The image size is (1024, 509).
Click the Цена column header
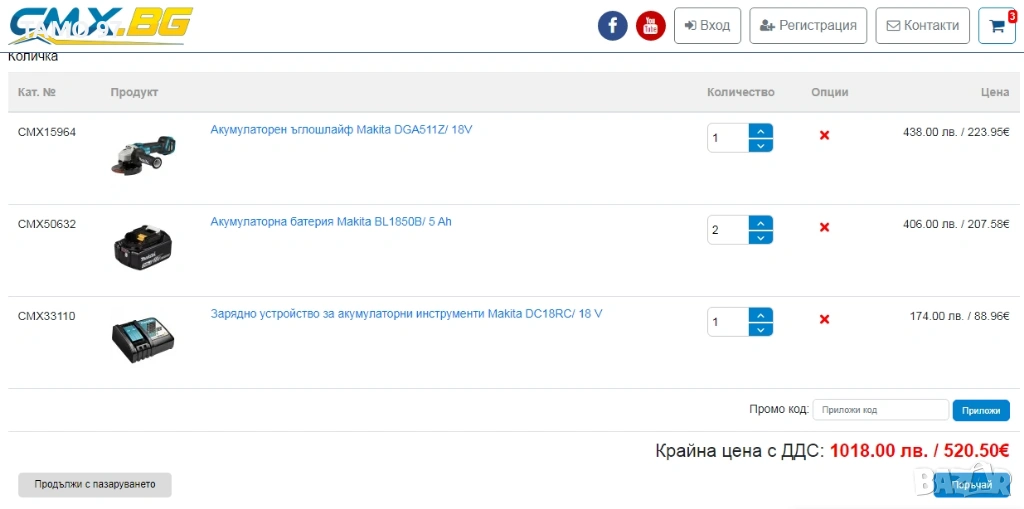tap(995, 92)
